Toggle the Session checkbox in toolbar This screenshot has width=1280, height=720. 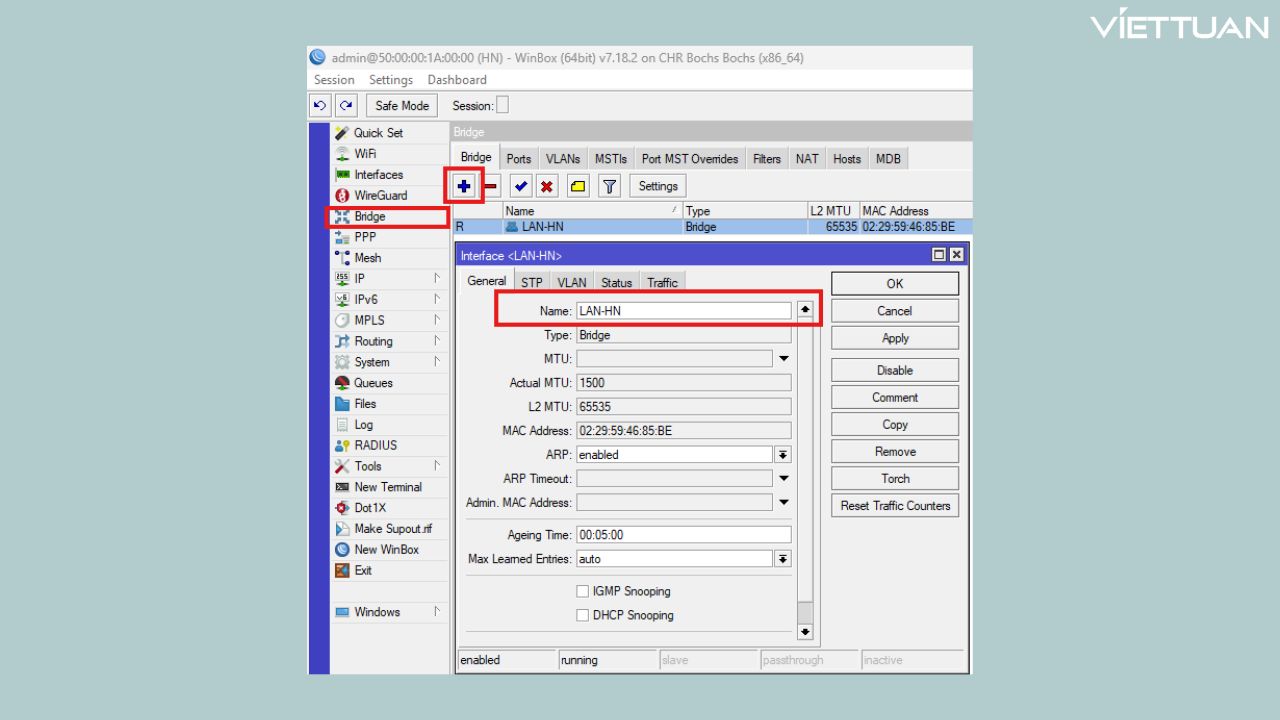502,105
